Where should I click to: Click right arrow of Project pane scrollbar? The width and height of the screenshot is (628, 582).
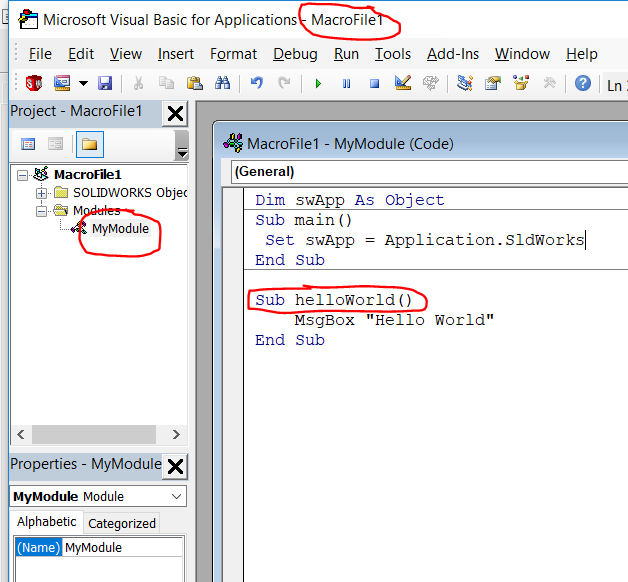[176, 435]
